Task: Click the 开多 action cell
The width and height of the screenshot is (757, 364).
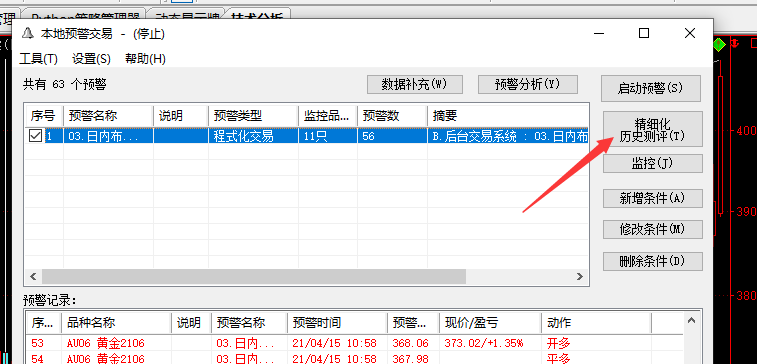Action: click(x=559, y=344)
